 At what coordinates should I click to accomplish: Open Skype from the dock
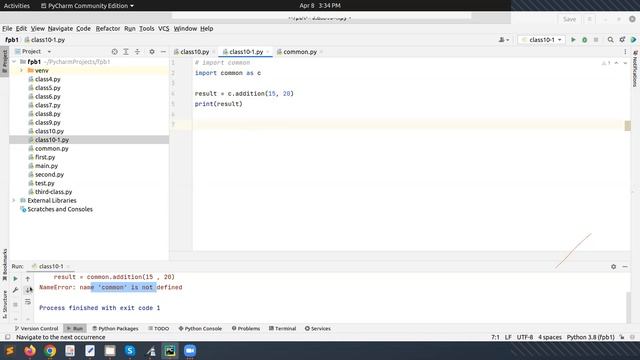click(x=130, y=351)
